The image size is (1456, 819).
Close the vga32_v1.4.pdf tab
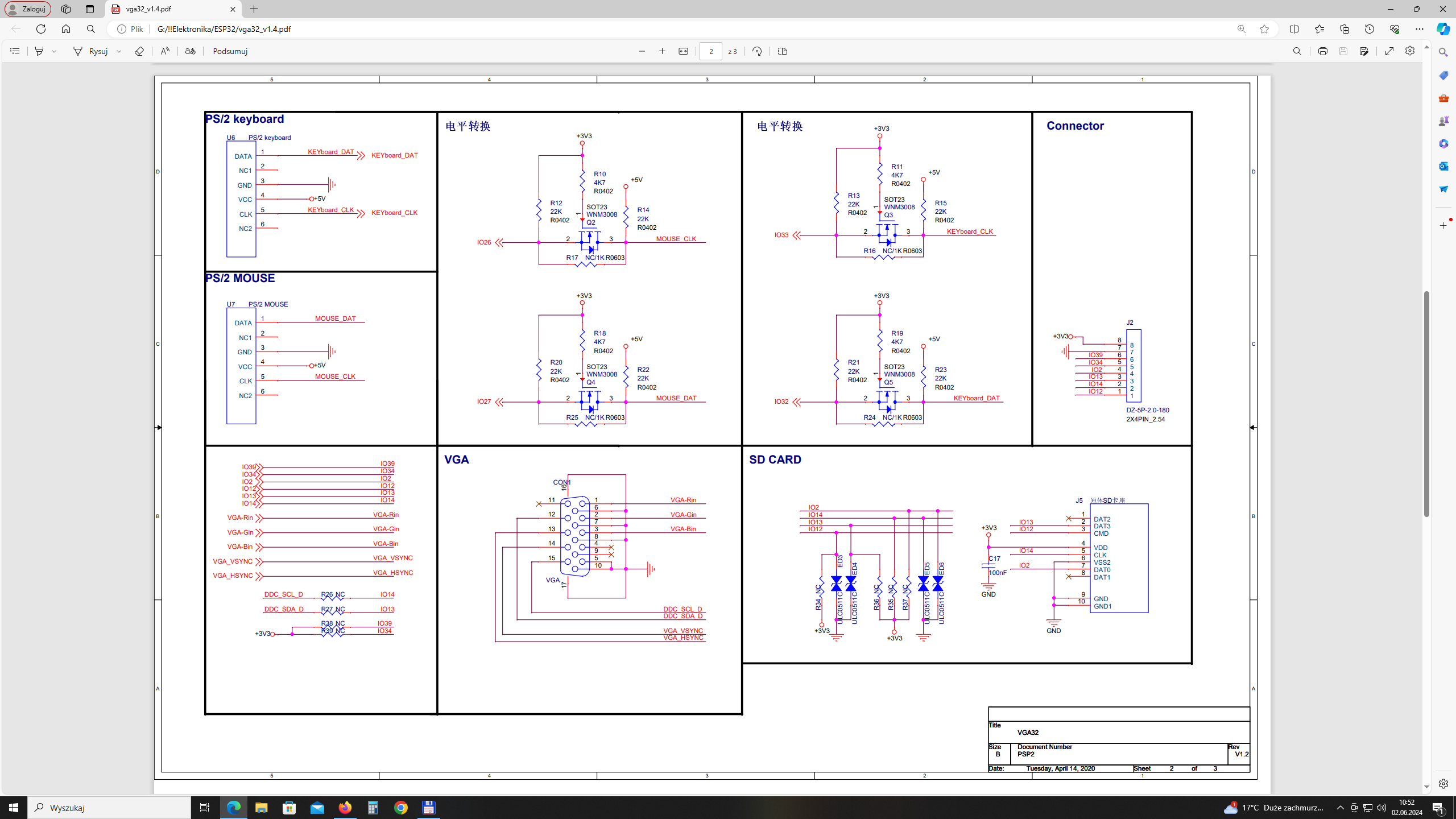coord(233,9)
